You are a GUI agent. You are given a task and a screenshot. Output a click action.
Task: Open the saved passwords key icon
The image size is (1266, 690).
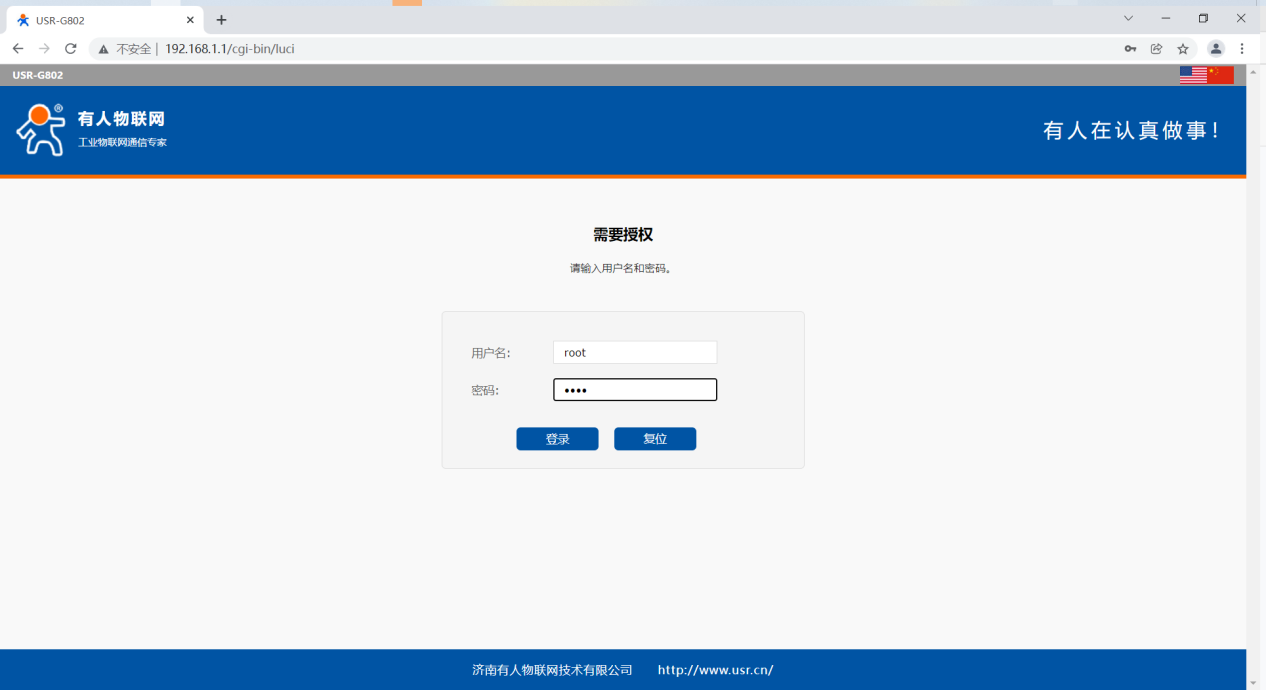tap(1130, 49)
